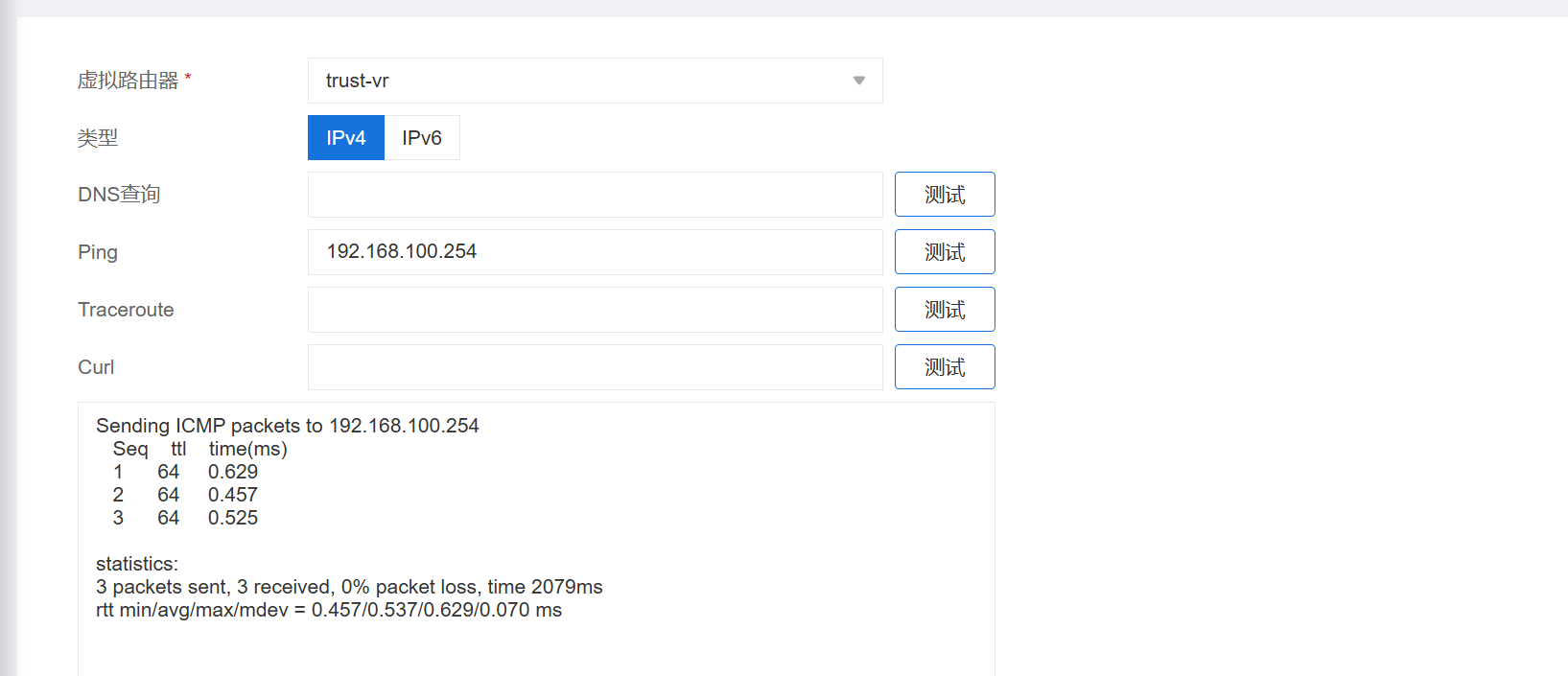Viewport: 1568px width, 676px height.
Task: Start the Ping 测试
Action: [x=945, y=252]
